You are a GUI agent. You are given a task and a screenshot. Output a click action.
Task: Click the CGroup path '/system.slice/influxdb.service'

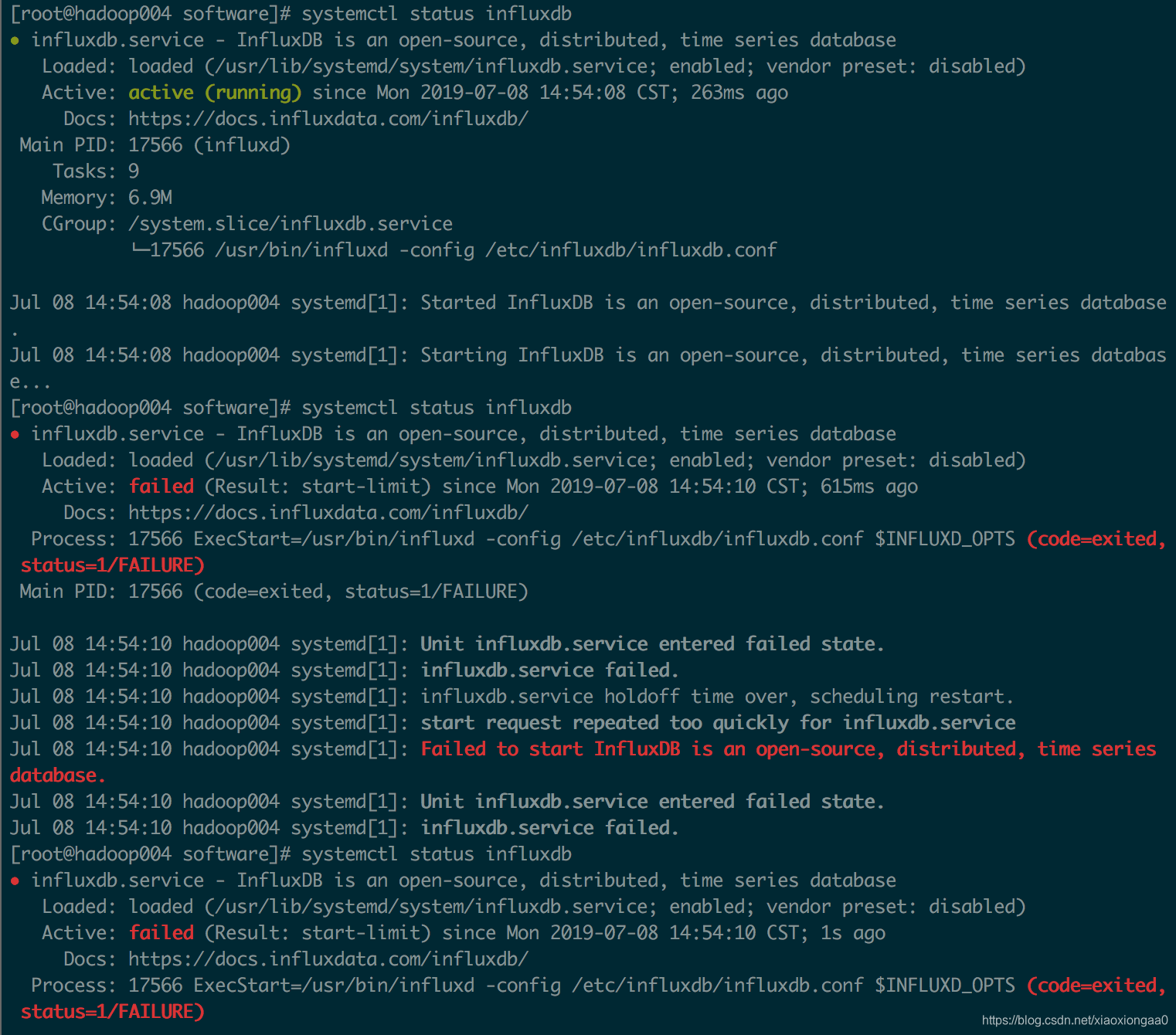(291, 224)
